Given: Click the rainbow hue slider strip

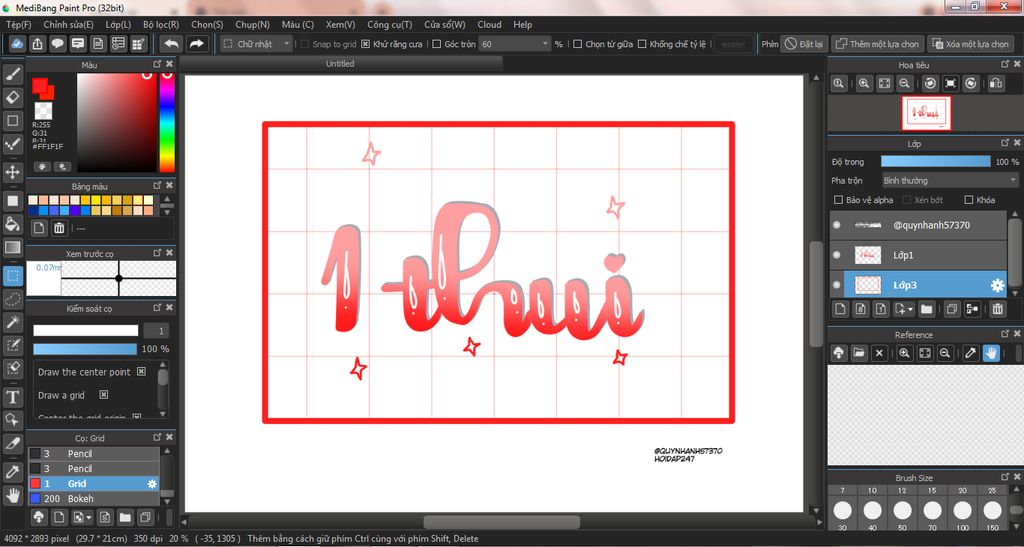Looking at the screenshot, I should click(x=167, y=122).
